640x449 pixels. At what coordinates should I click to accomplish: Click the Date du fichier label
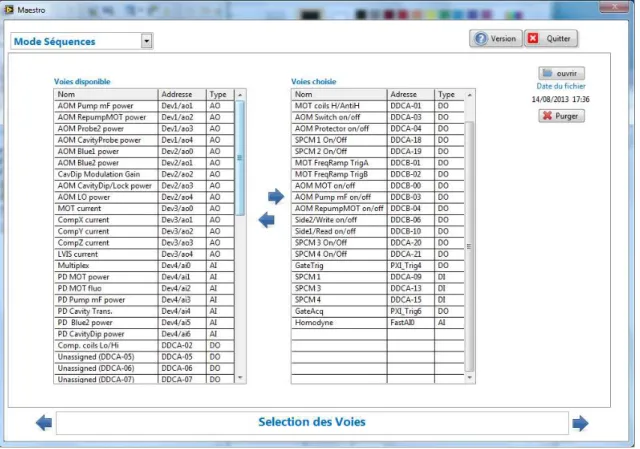click(x=561, y=86)
